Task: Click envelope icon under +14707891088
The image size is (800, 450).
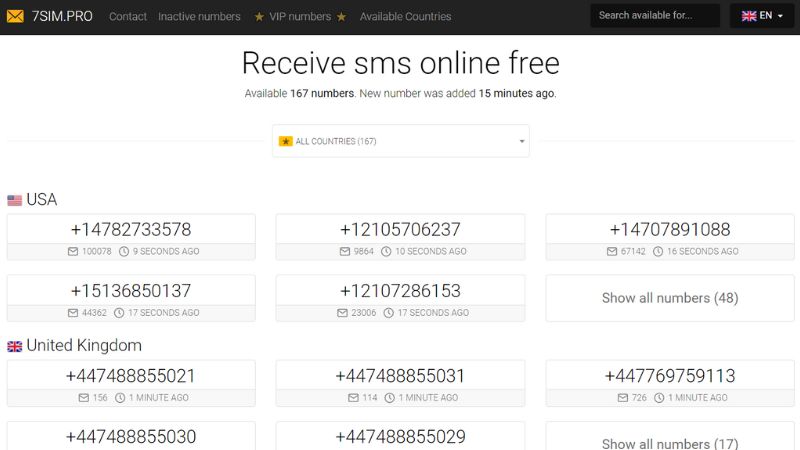Action: 611,252
